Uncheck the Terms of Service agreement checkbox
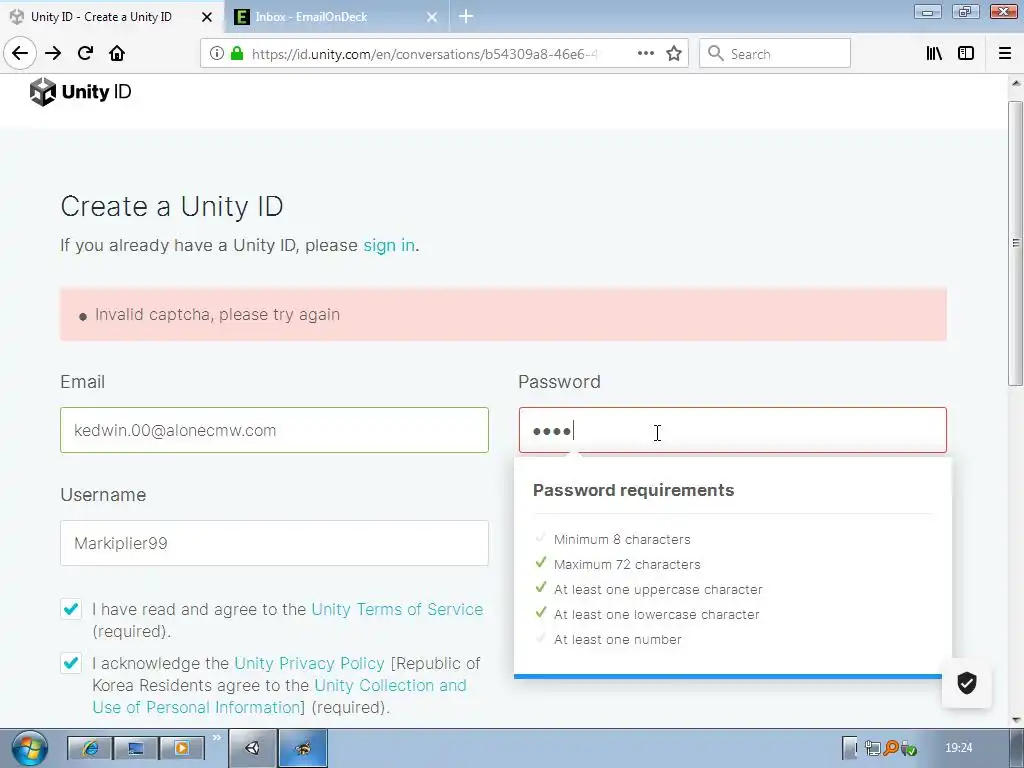The image size is (1024, 768). coord(71,609)
